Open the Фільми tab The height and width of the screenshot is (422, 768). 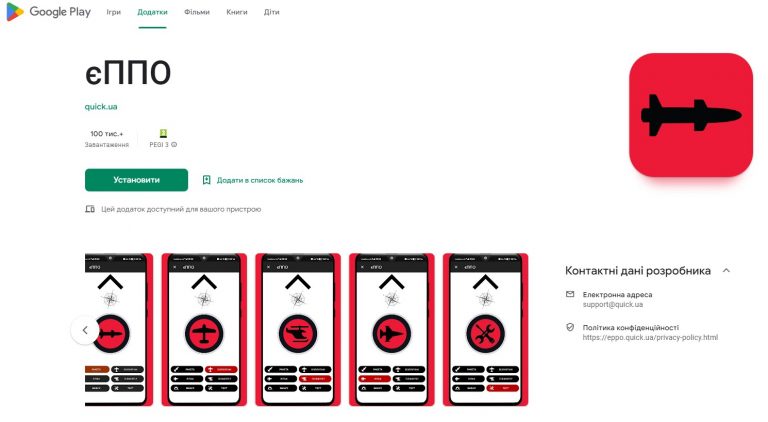click(x=197, y=12)
